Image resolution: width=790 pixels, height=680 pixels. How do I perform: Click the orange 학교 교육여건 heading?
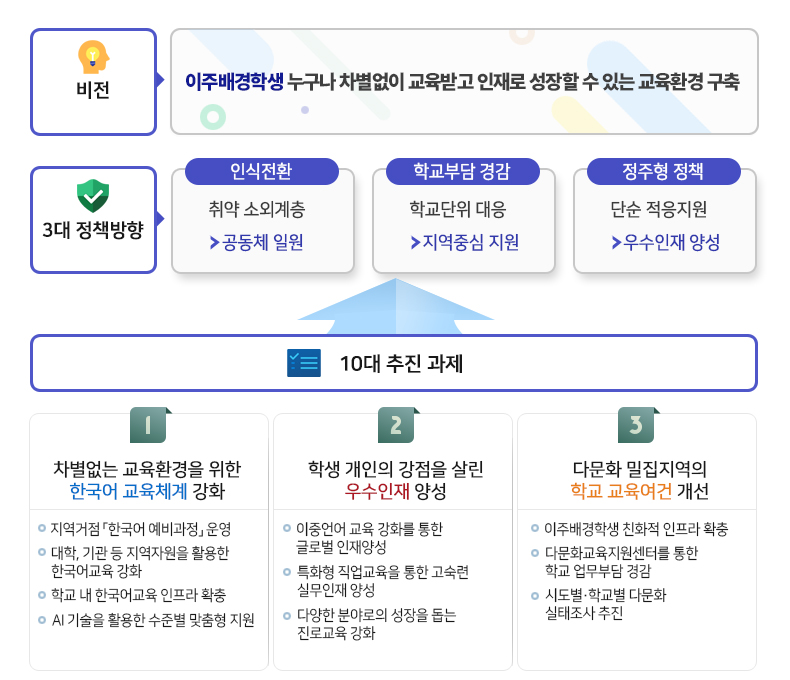coord(621,491)
